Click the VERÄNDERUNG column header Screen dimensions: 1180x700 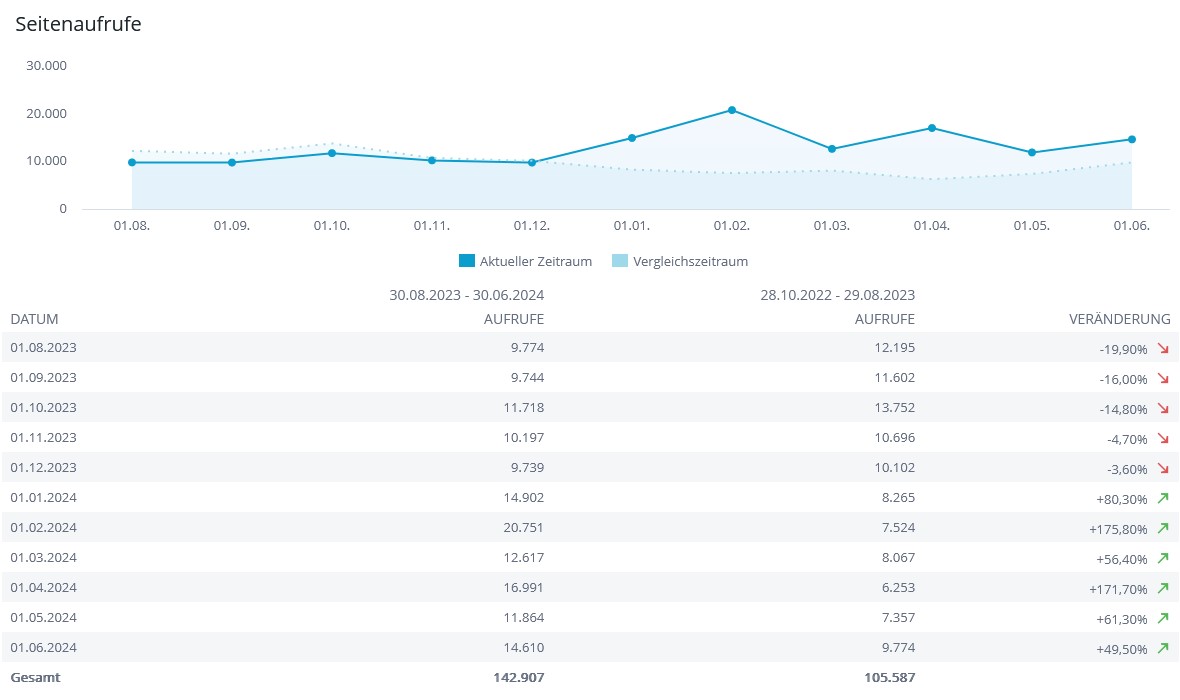click(x=1118, y=319)
